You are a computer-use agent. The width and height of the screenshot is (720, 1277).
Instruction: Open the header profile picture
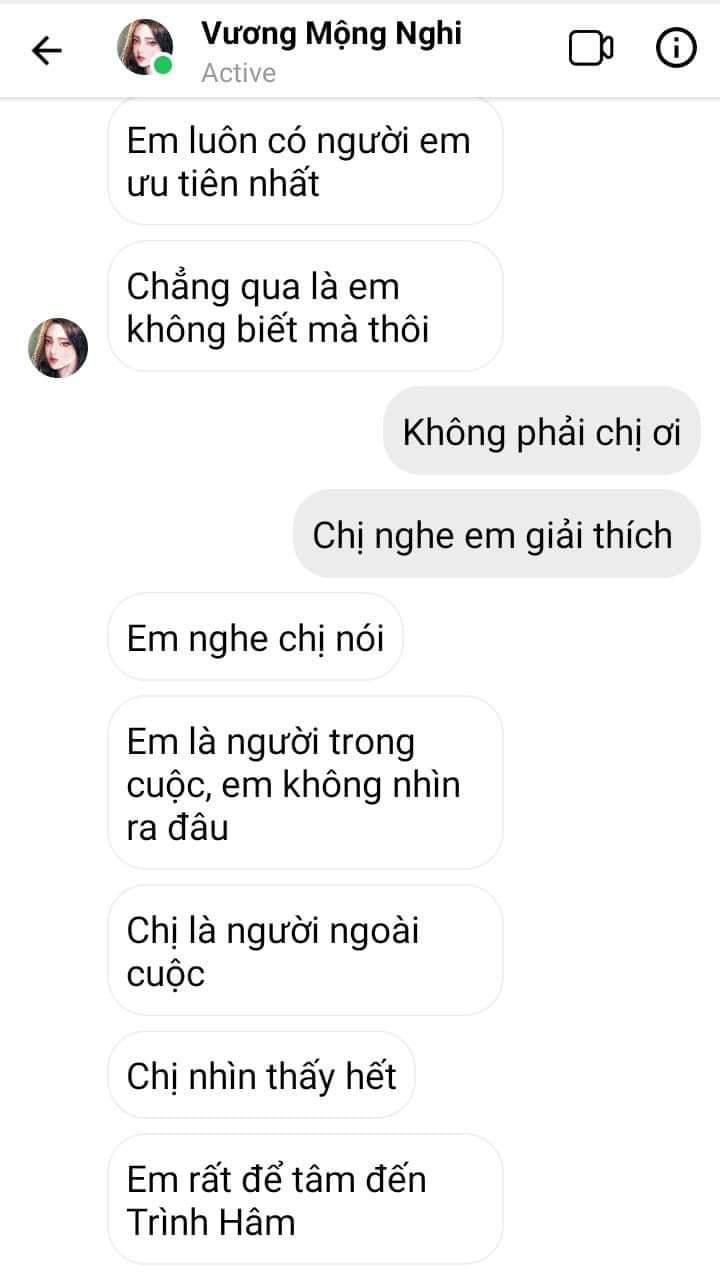pyautogui.click(x=145, y=47)
